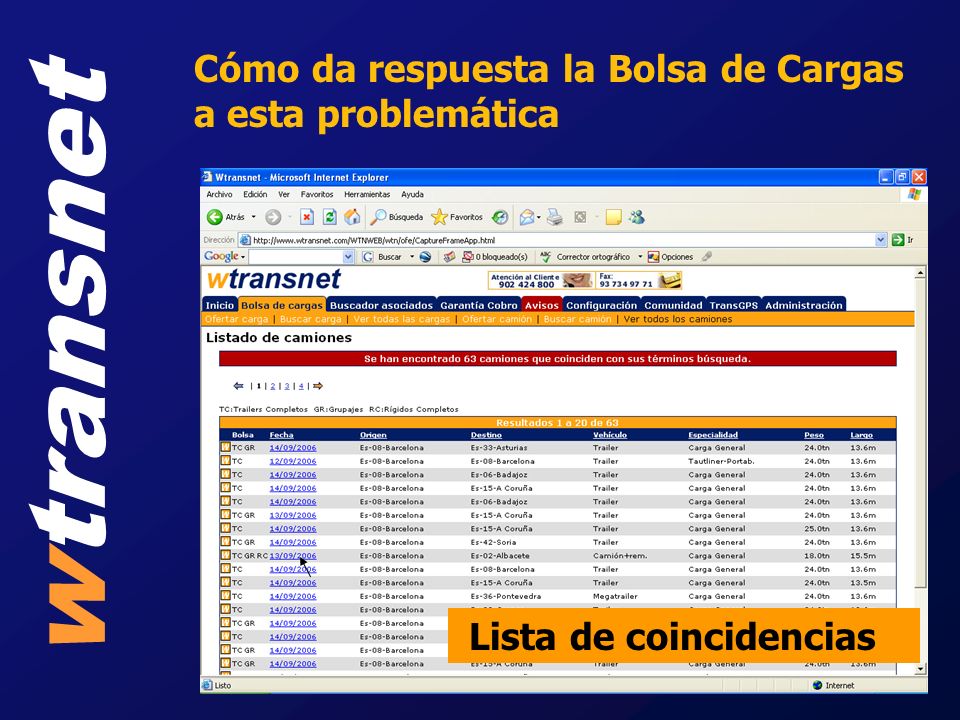Viewport: 960px width, 720px height.
Task: Open the Herramientas menu
Action: (367, 194)
